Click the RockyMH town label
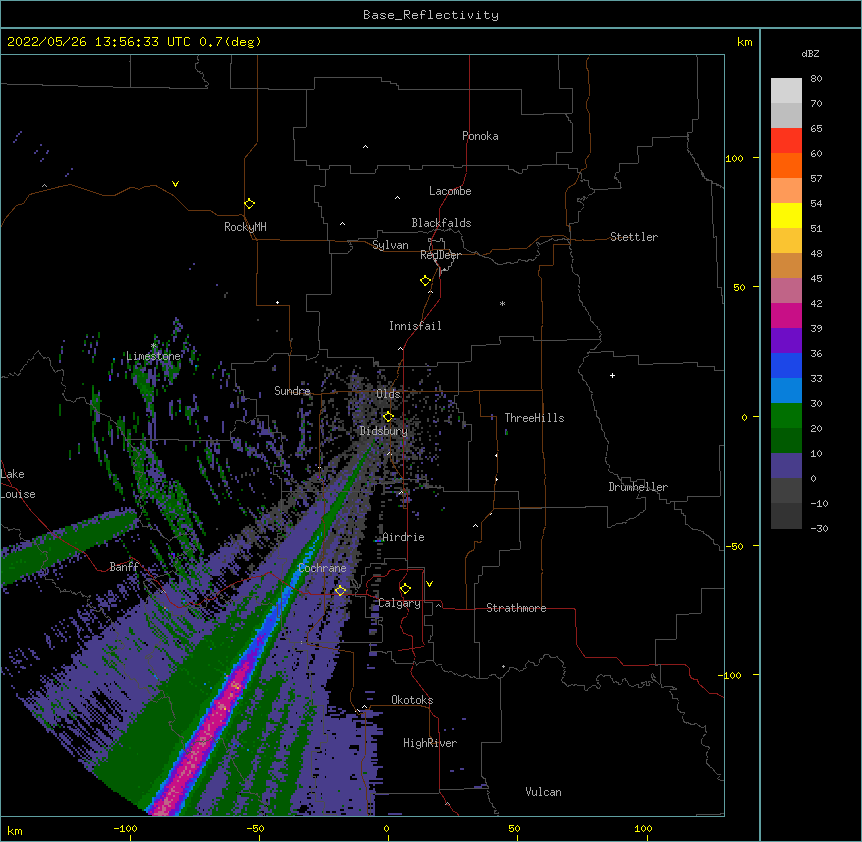The image size is (862, 842). click(245, 227)
